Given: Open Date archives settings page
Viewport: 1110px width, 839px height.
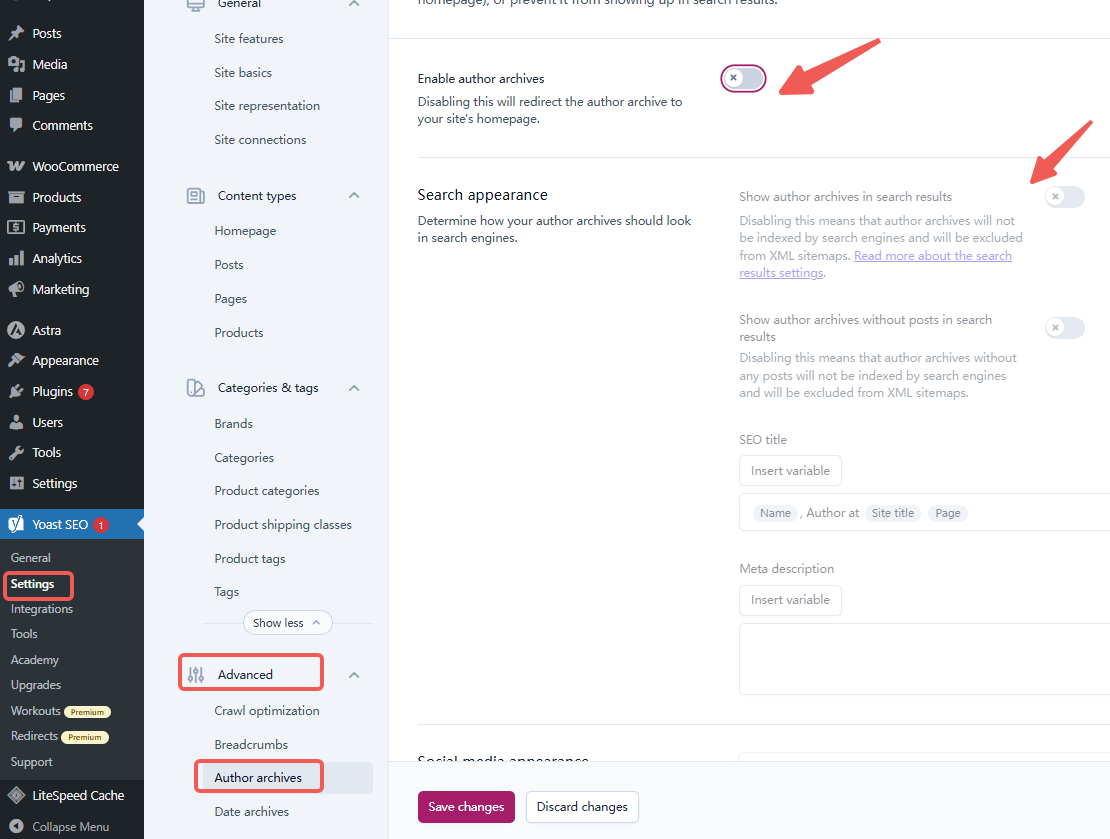Looking at the screenshot, I should (252, 812).
